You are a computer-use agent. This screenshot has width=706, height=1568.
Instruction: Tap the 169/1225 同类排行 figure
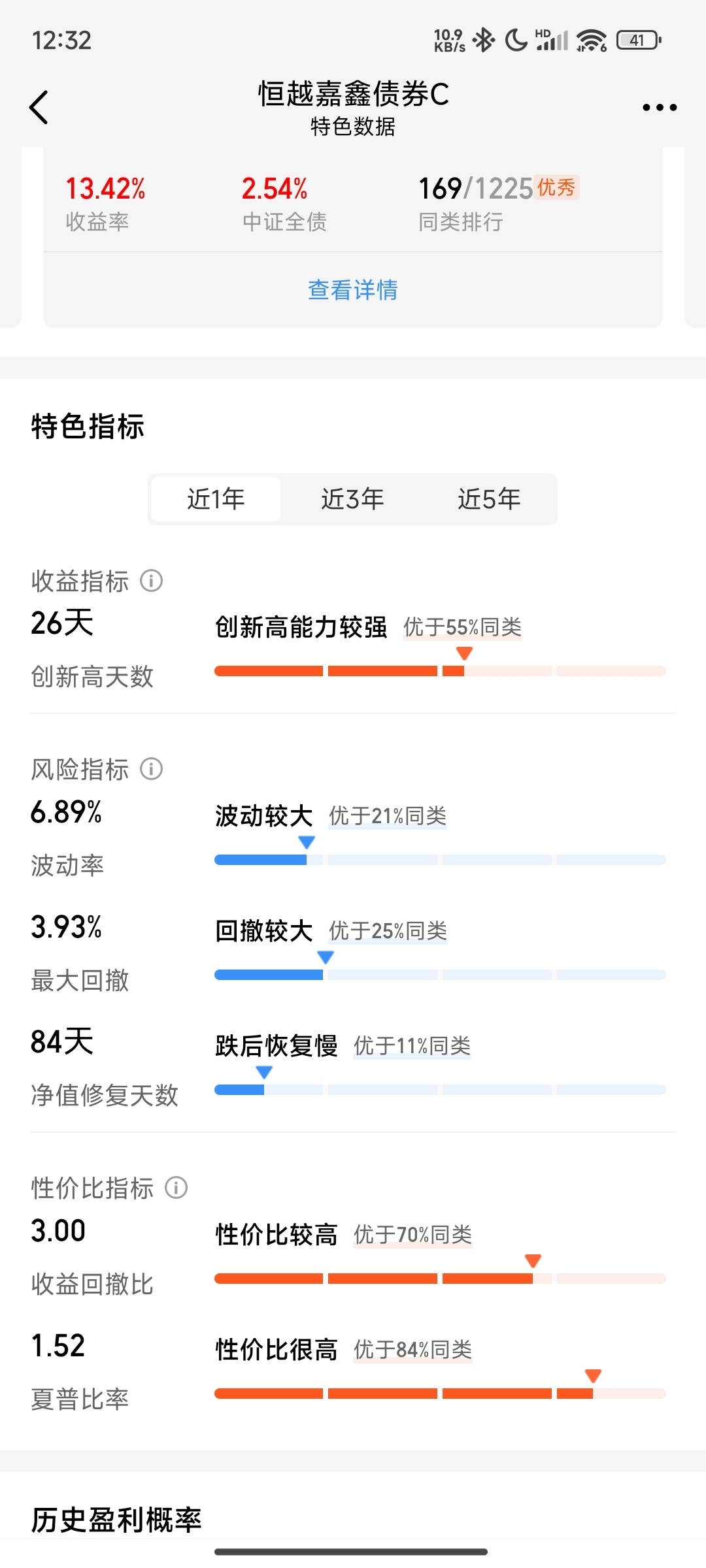(x=476, y=189)
